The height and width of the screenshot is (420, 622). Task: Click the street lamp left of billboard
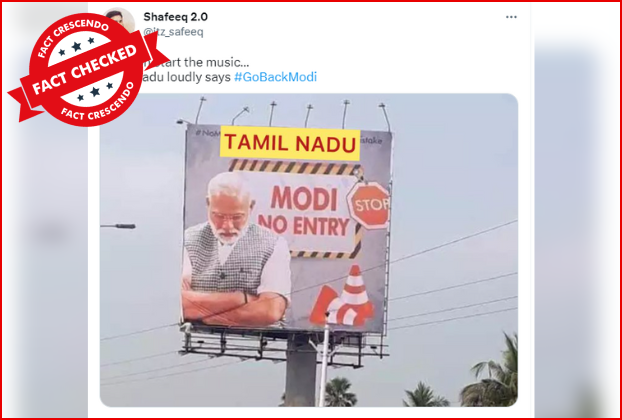click(x=118, y=226)
